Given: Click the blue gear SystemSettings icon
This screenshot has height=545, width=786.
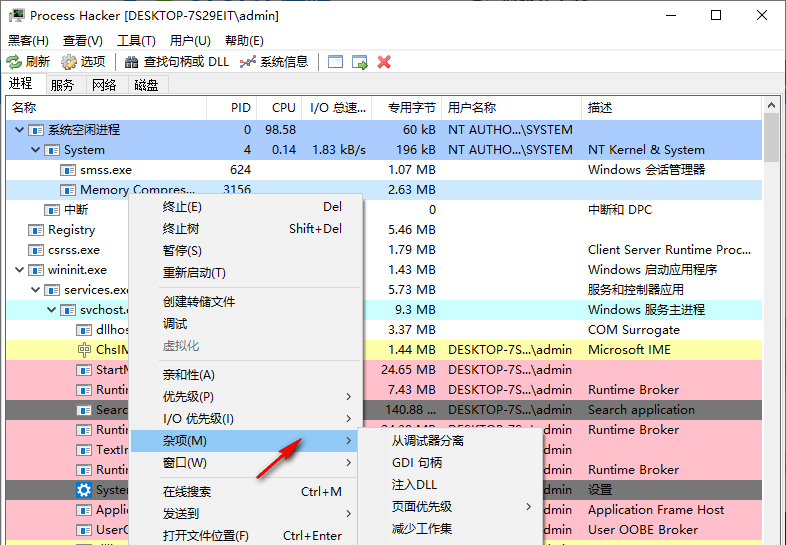Looking at the screenshot, I should coord(84,490).
